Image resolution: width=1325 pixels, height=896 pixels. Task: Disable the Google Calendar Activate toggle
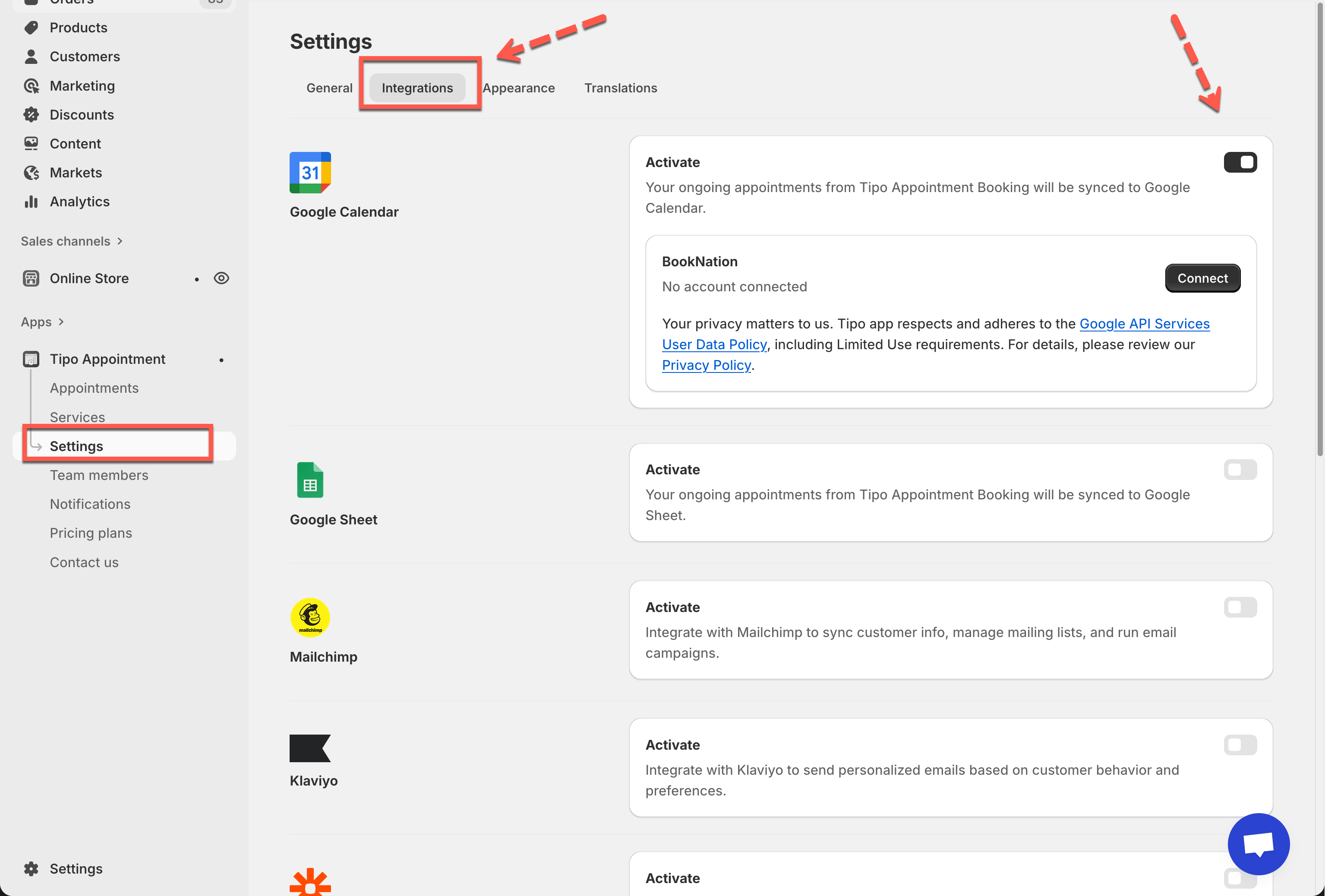[1240, 162]
